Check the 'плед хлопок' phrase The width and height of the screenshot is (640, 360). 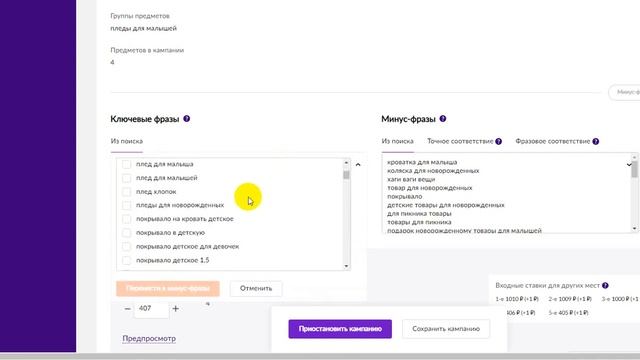point(127,191)
